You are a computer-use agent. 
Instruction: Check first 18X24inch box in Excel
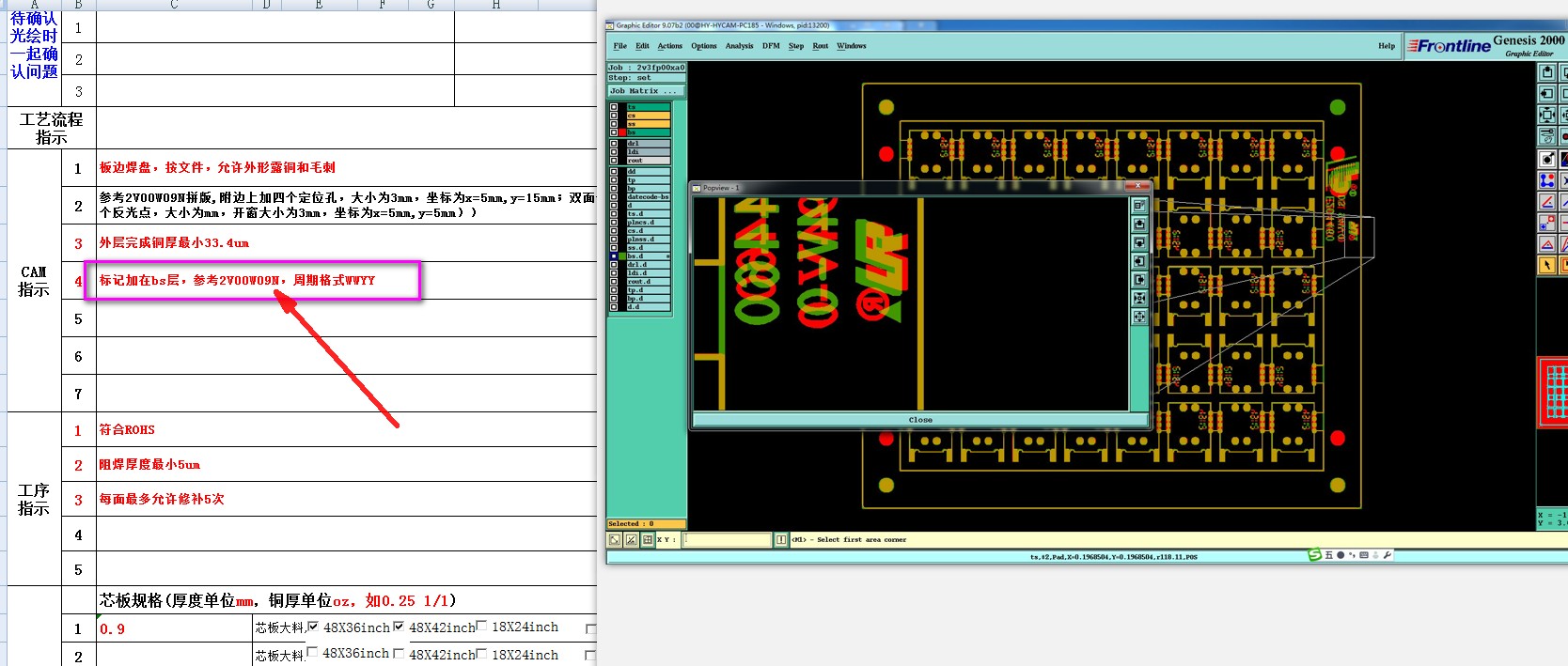pyautogui.click(x=481, y=626)
